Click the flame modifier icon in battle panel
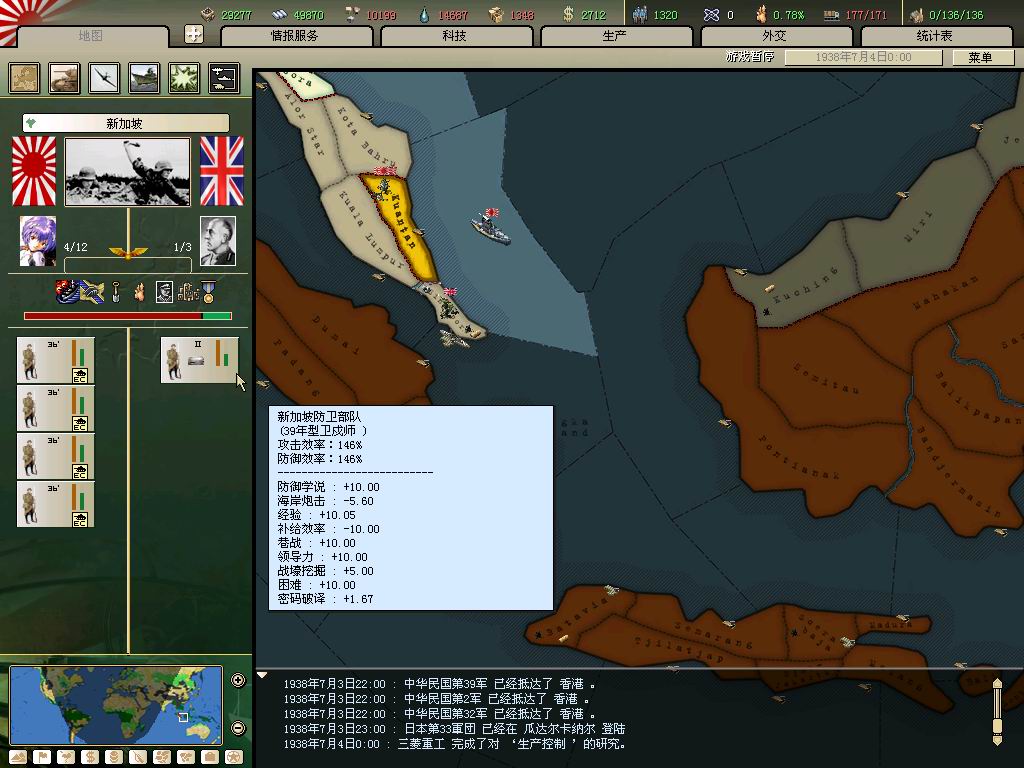 (x=139, y=292)
